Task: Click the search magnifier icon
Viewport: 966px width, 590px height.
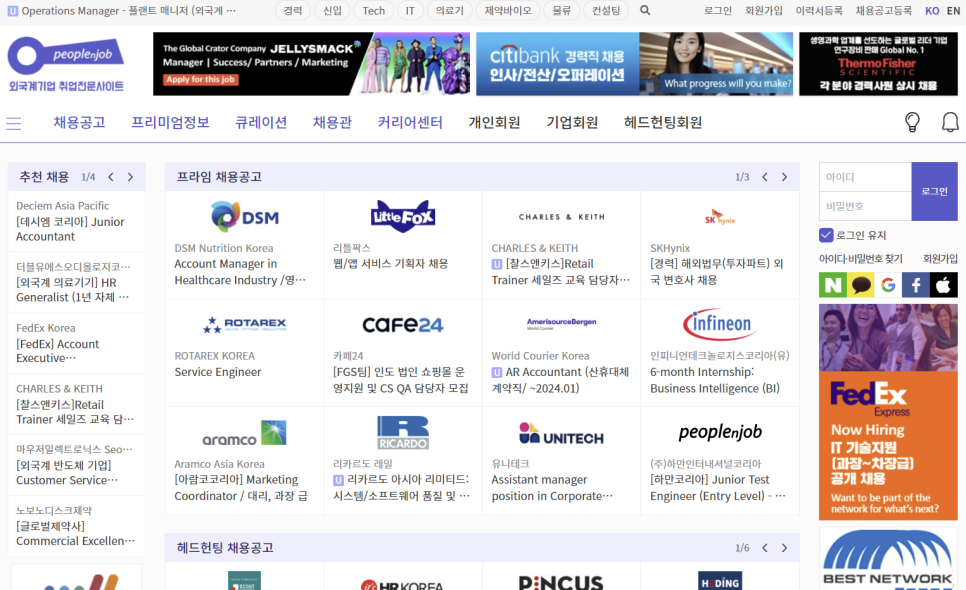Action: [645, 10]
